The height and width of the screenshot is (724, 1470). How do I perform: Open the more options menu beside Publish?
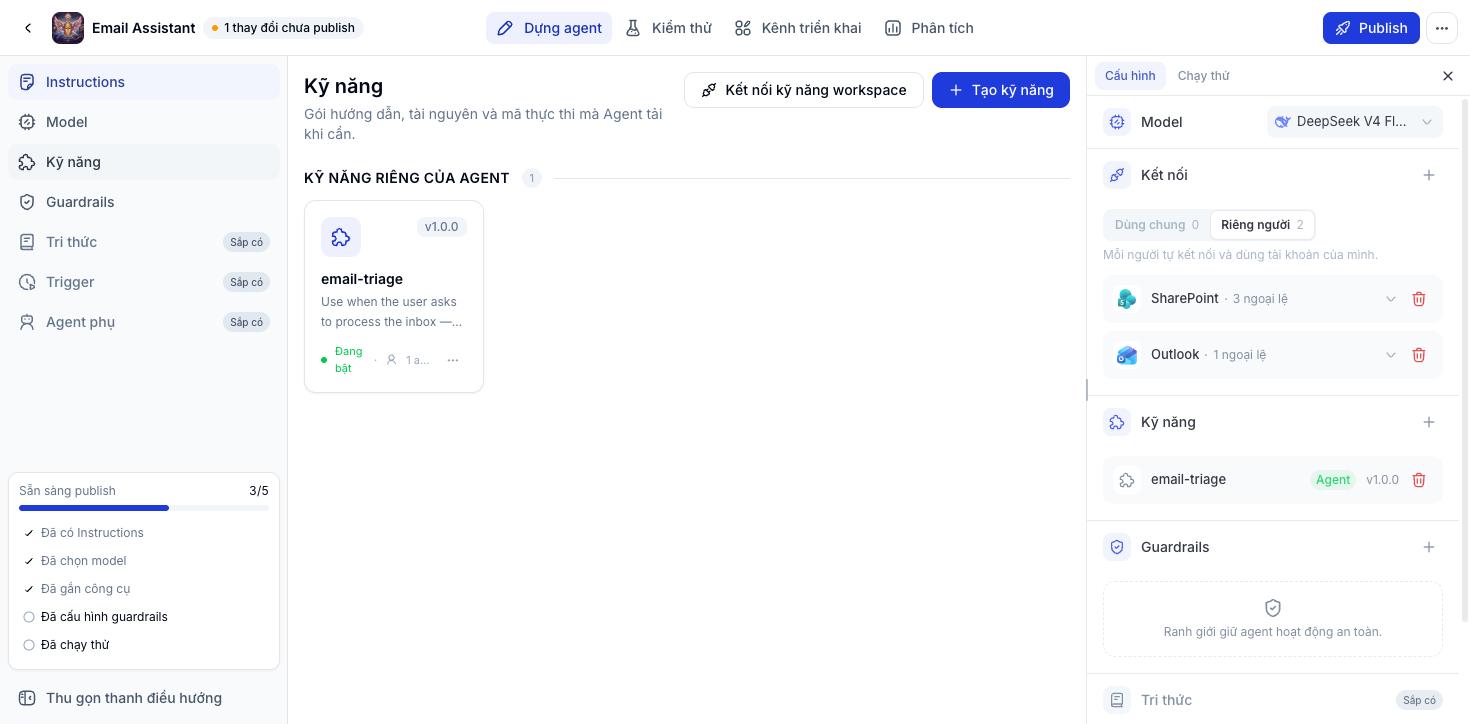point(1442,28)
